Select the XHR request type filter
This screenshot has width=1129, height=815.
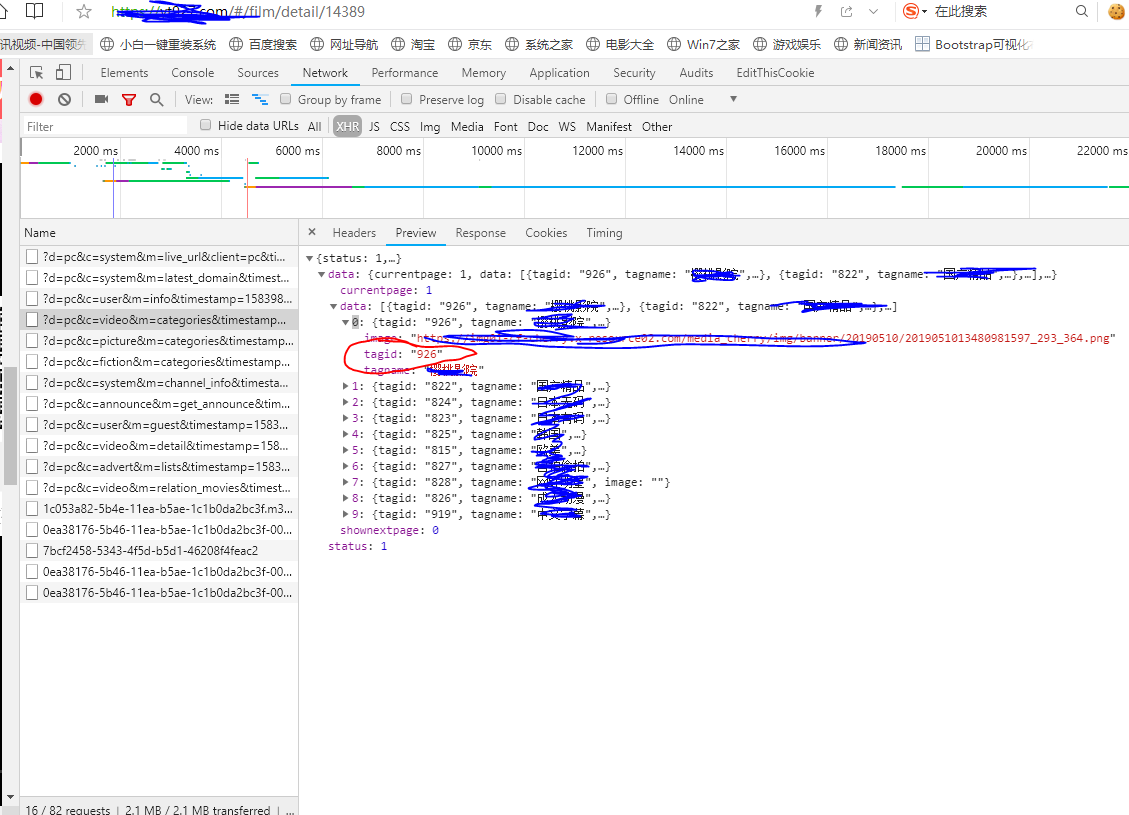[348, 126]
